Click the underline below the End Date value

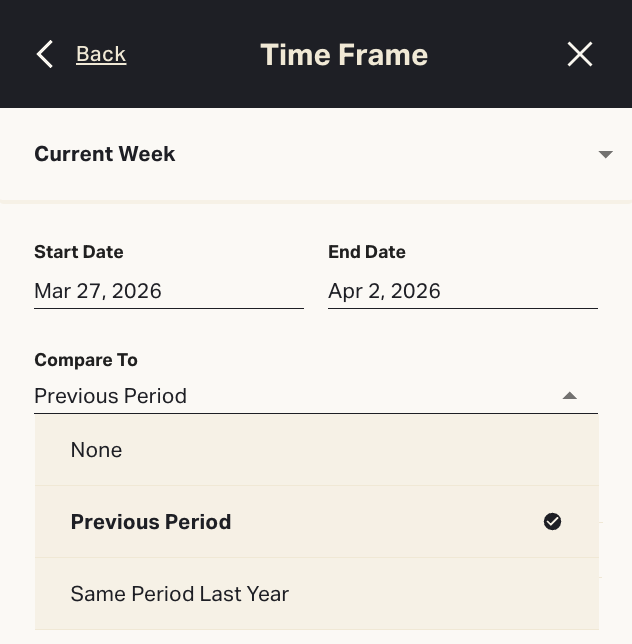pos(463,308)
